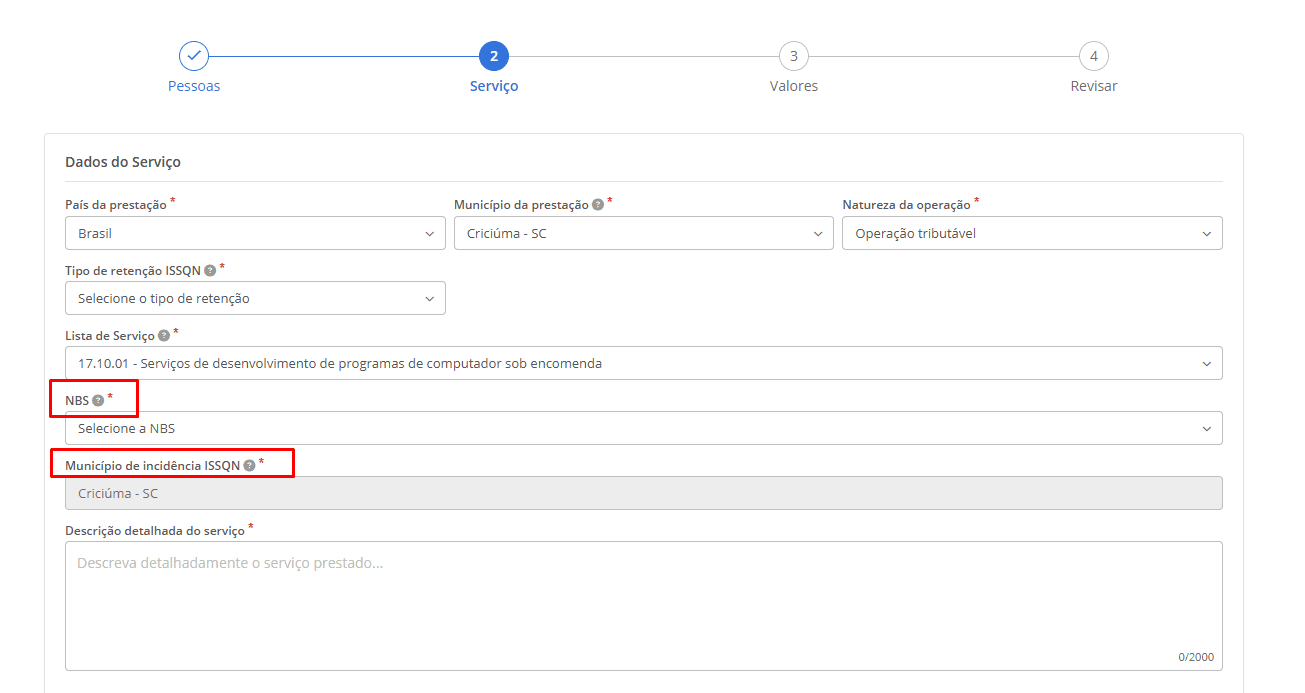Expand the Município da prestação dropdown

coord(643,233)
